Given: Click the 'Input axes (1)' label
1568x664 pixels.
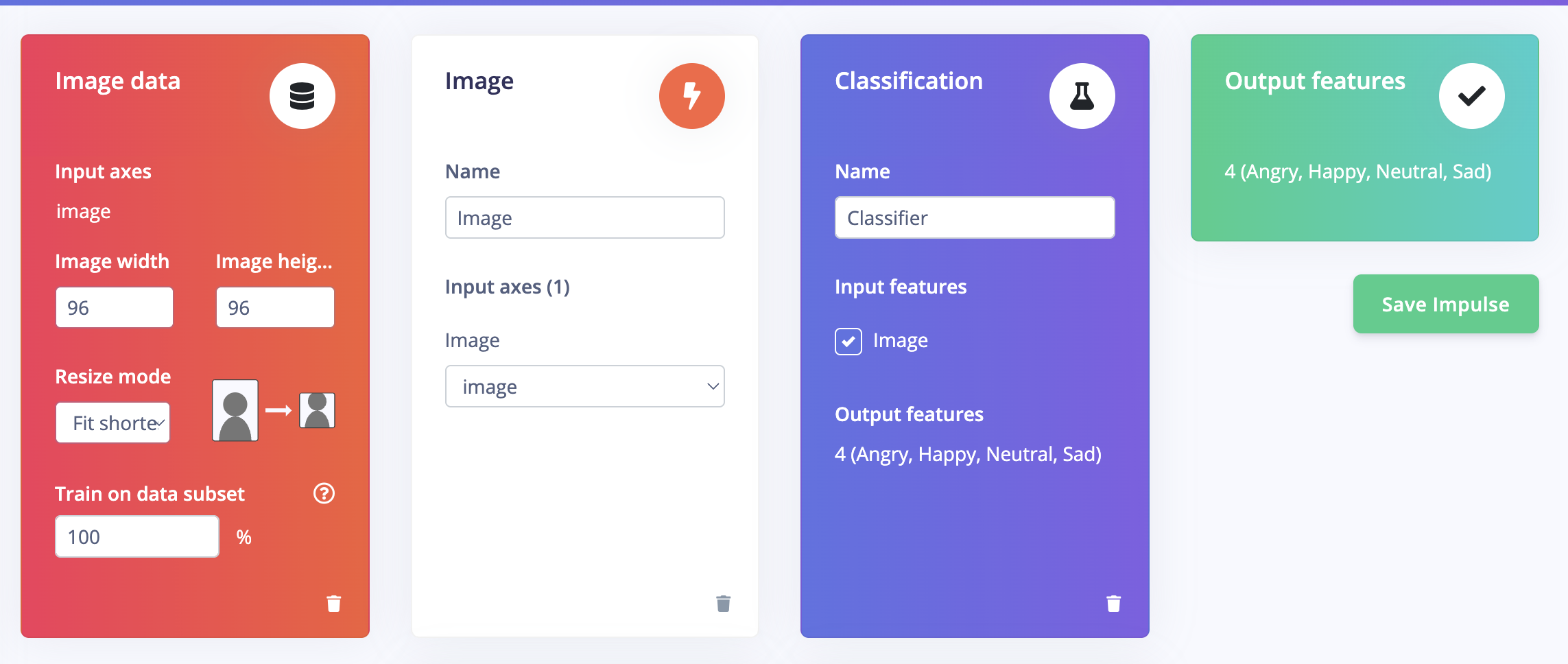Looking at the screenshot, I should [508, 287].
